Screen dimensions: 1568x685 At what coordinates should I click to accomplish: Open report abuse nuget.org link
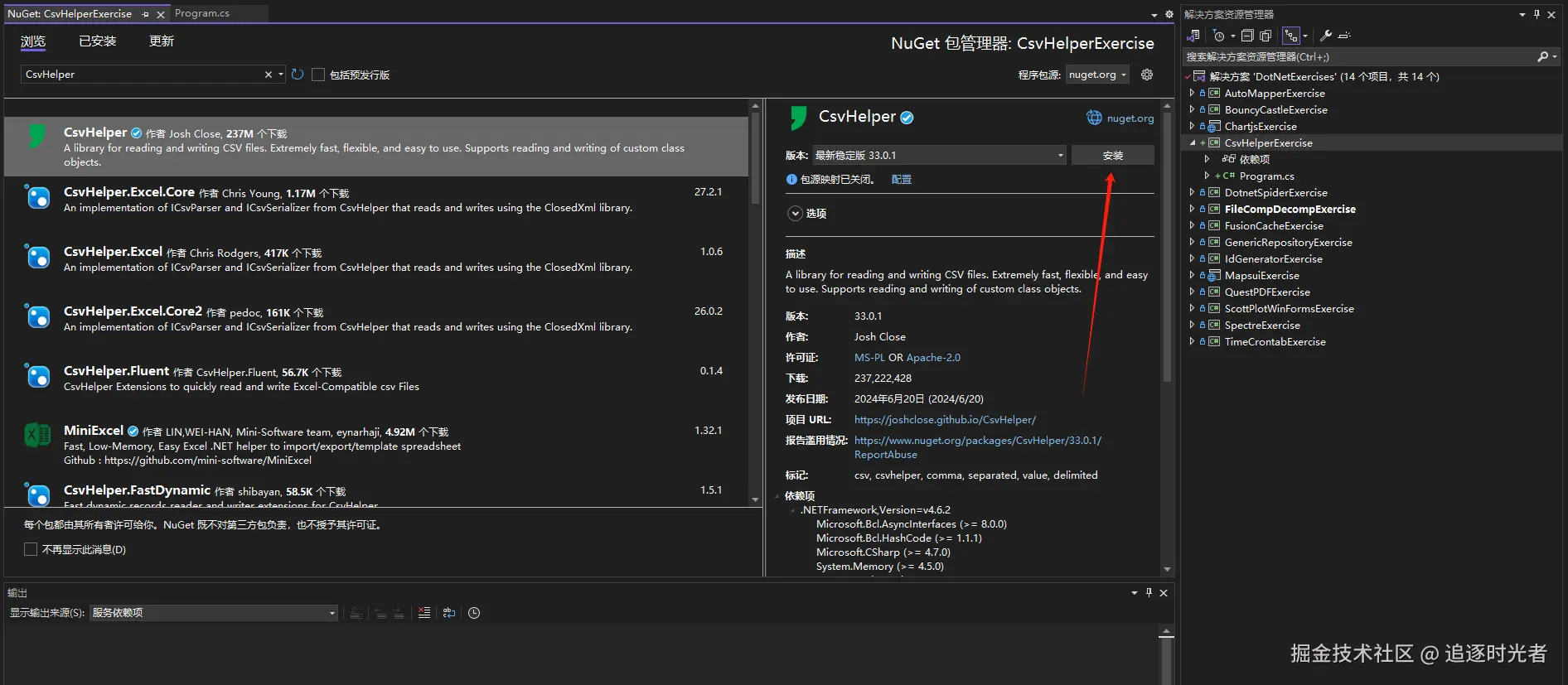click(x=978, y=447)
